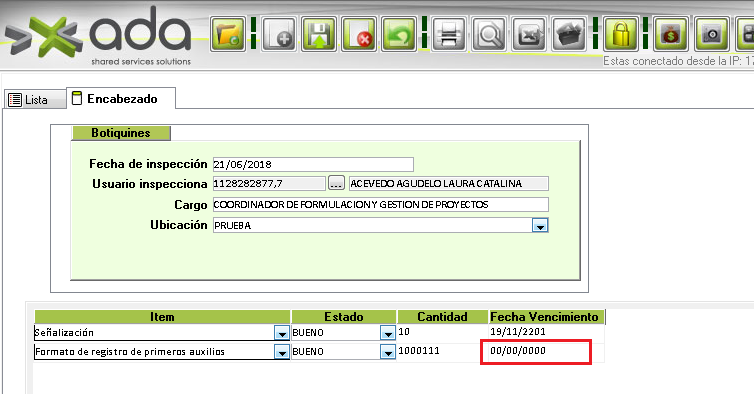Click the ellipsis button beside Usuario inspecciona
Image resolution: width=754 pixels, height=394 pixels.
[336, 183]
